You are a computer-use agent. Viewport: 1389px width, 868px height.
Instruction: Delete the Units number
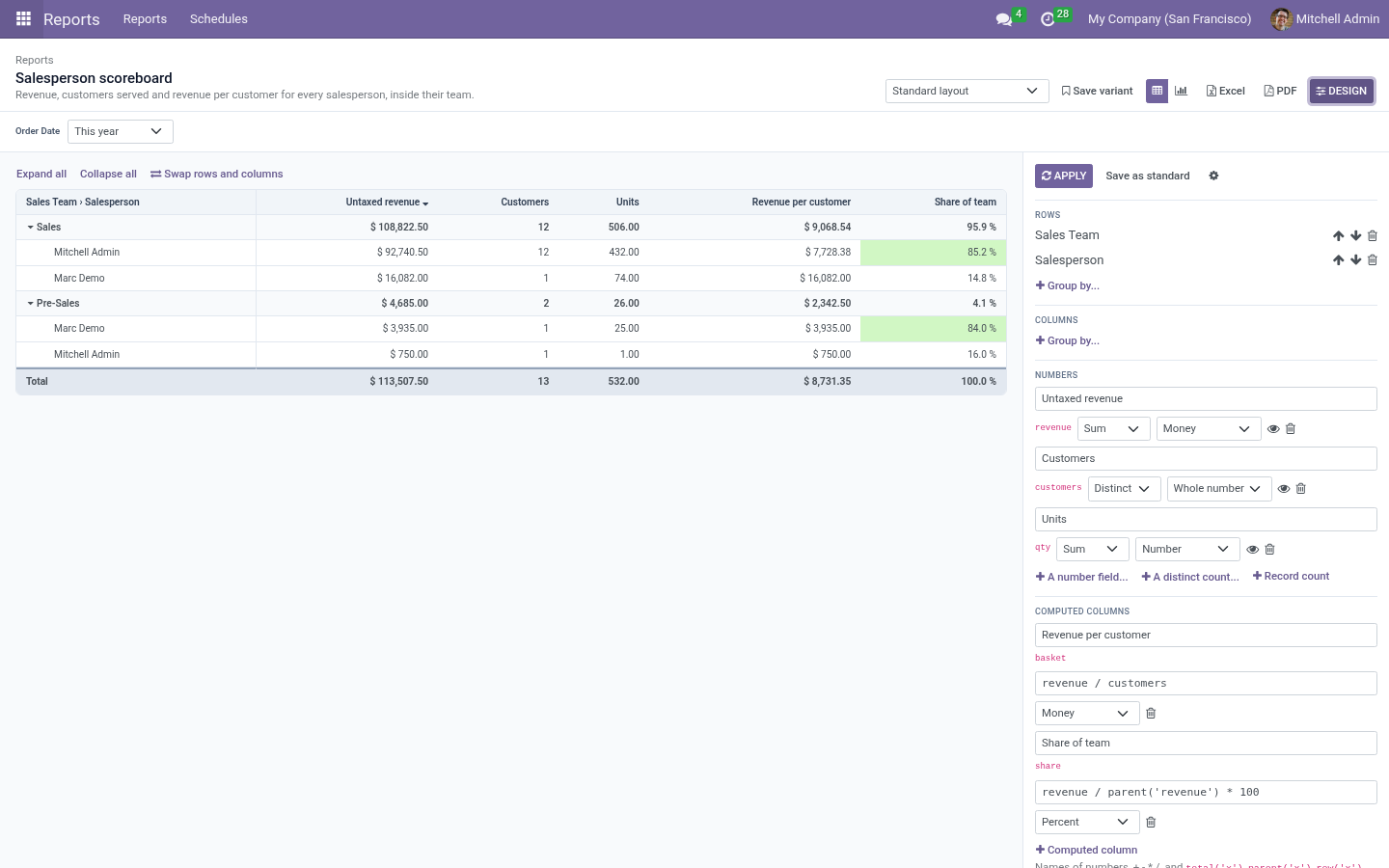[x=1269, y=549]
